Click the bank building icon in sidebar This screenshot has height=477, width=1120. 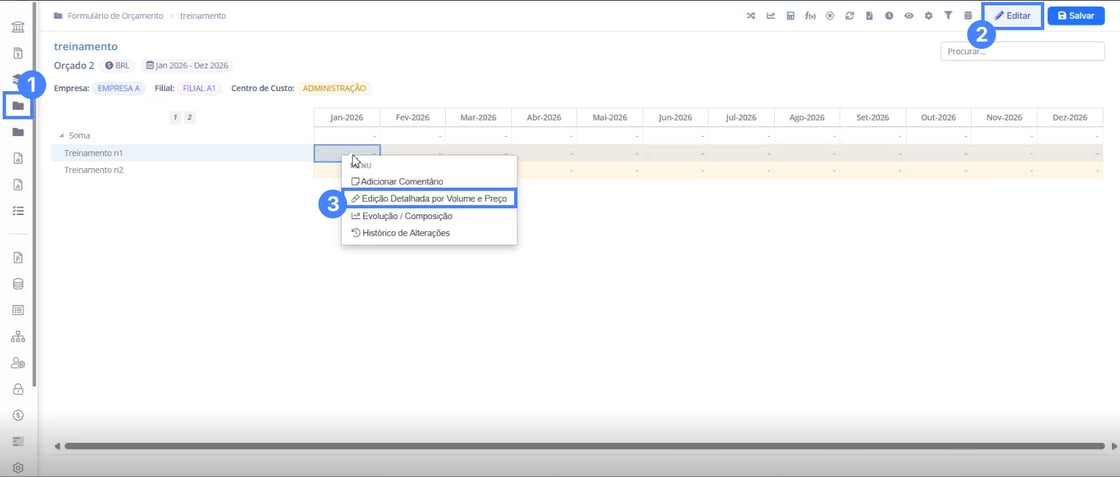(x=18, y=27)
